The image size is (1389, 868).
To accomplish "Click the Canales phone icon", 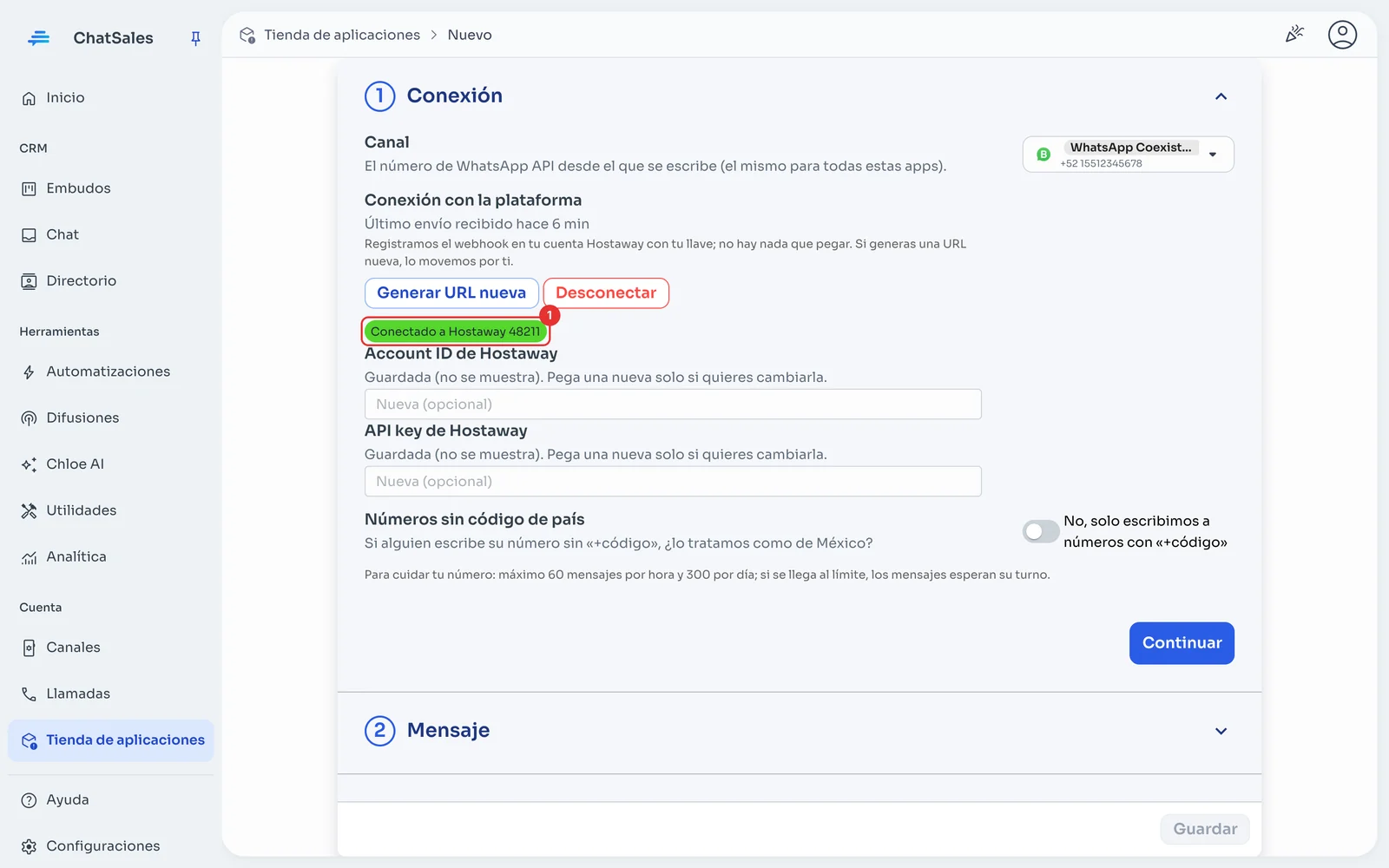I will click(x=29, y=648).
